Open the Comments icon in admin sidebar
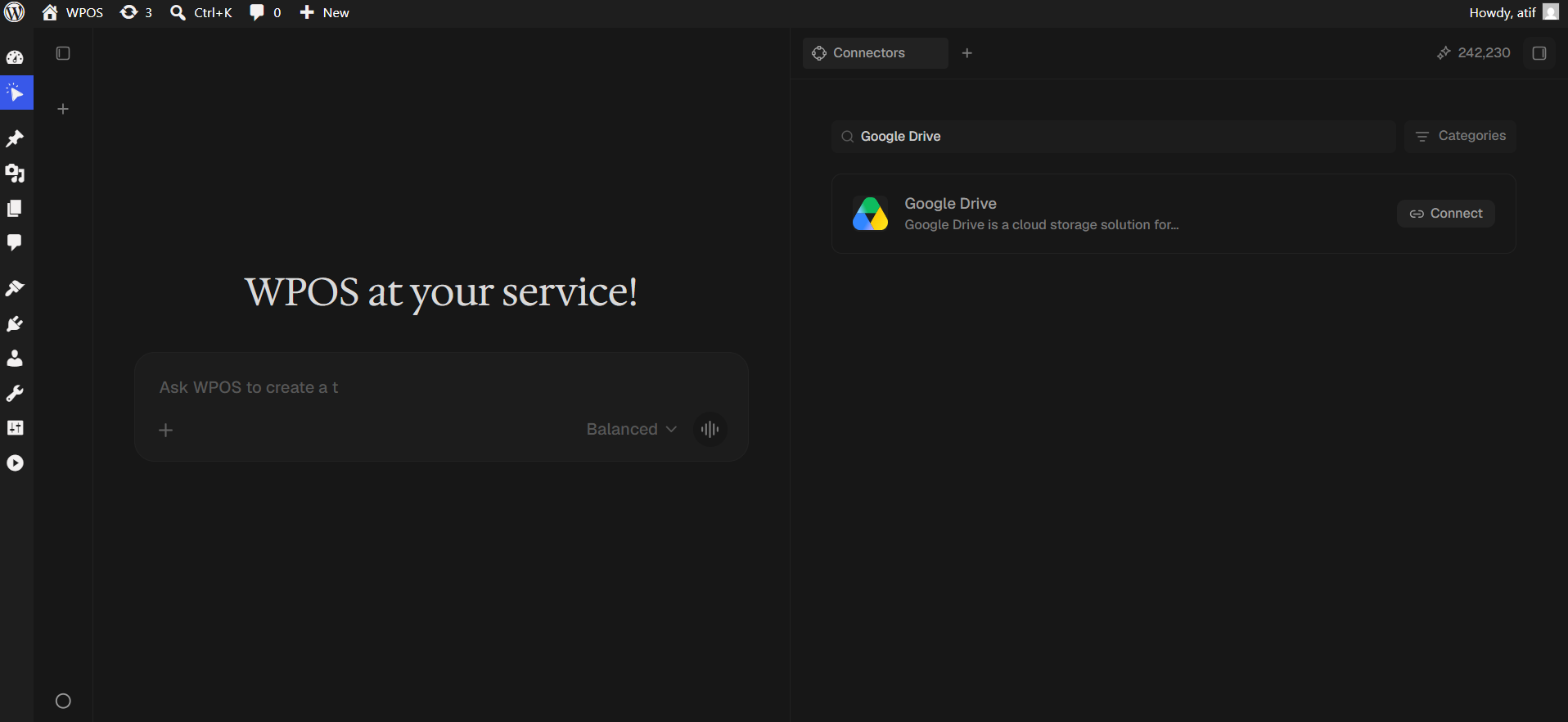Screen dimensions: 1568x722 [15, 242]
